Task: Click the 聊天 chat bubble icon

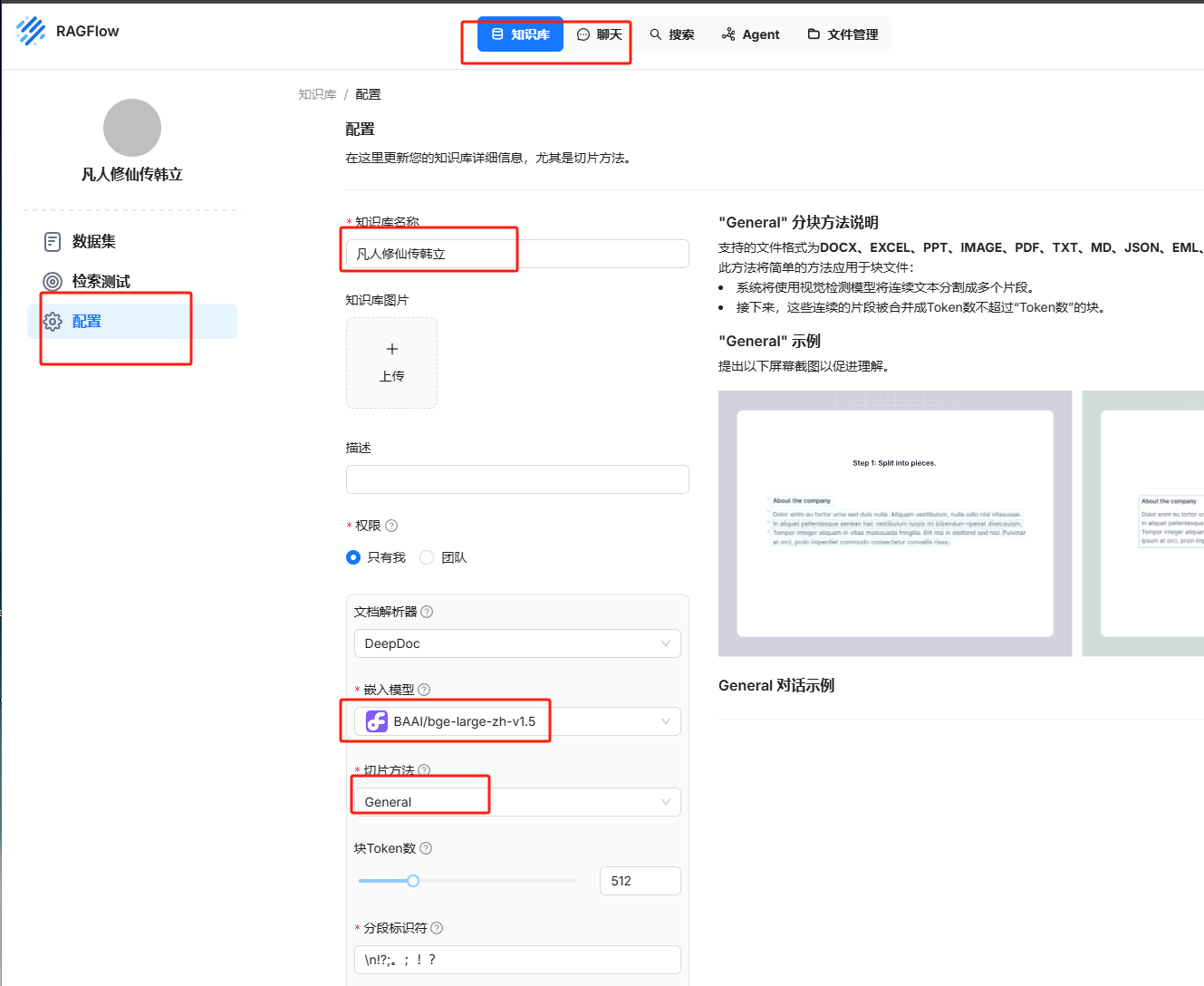Action: point(583,34)
